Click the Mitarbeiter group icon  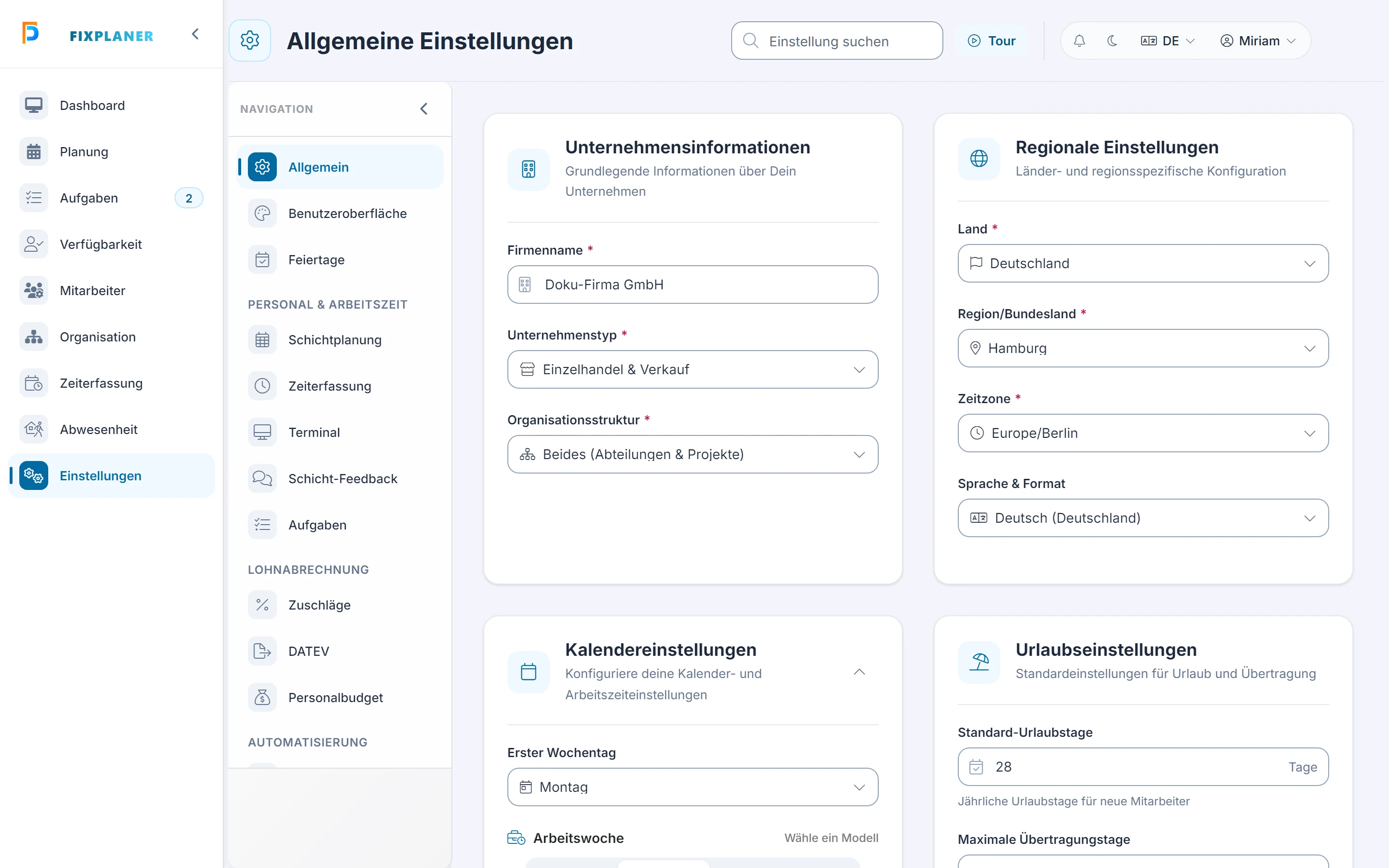(33, 290)
